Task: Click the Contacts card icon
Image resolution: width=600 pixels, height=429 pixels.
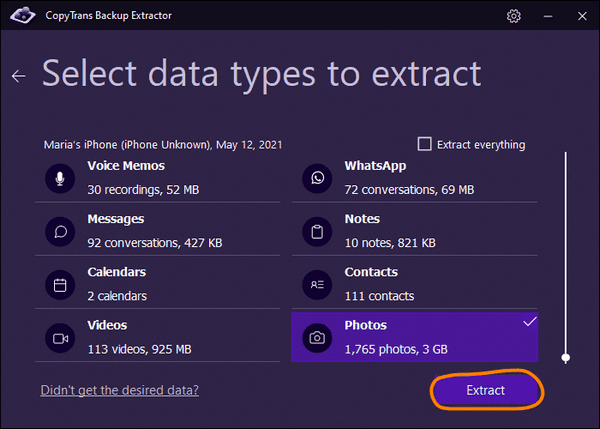Action: 317,285
